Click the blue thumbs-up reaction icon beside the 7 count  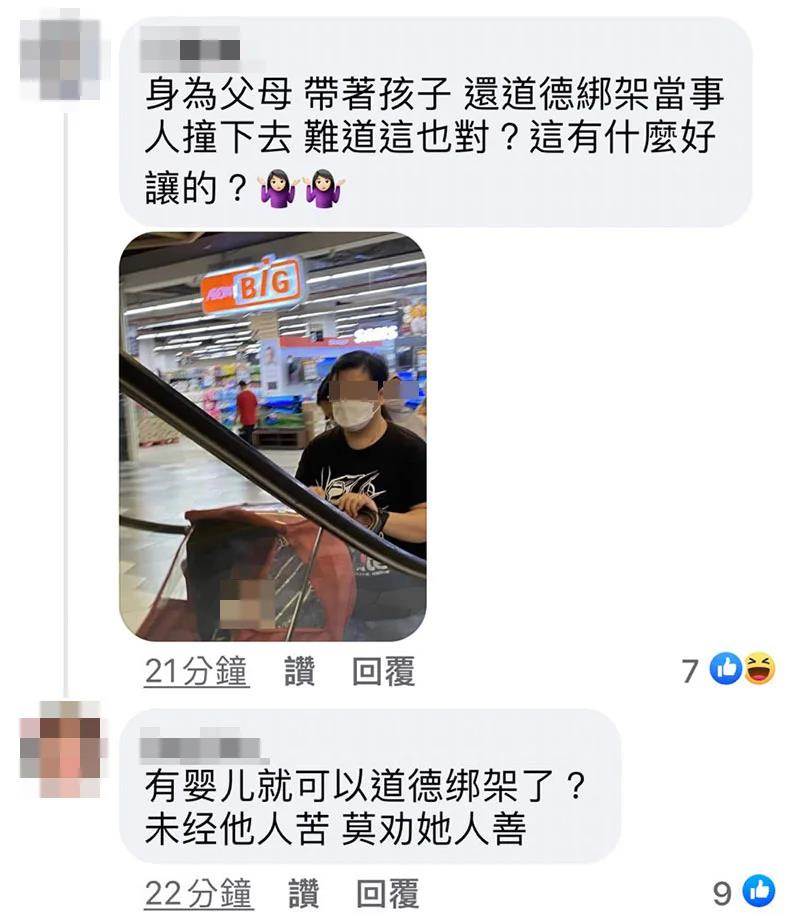tap(726, 669)
